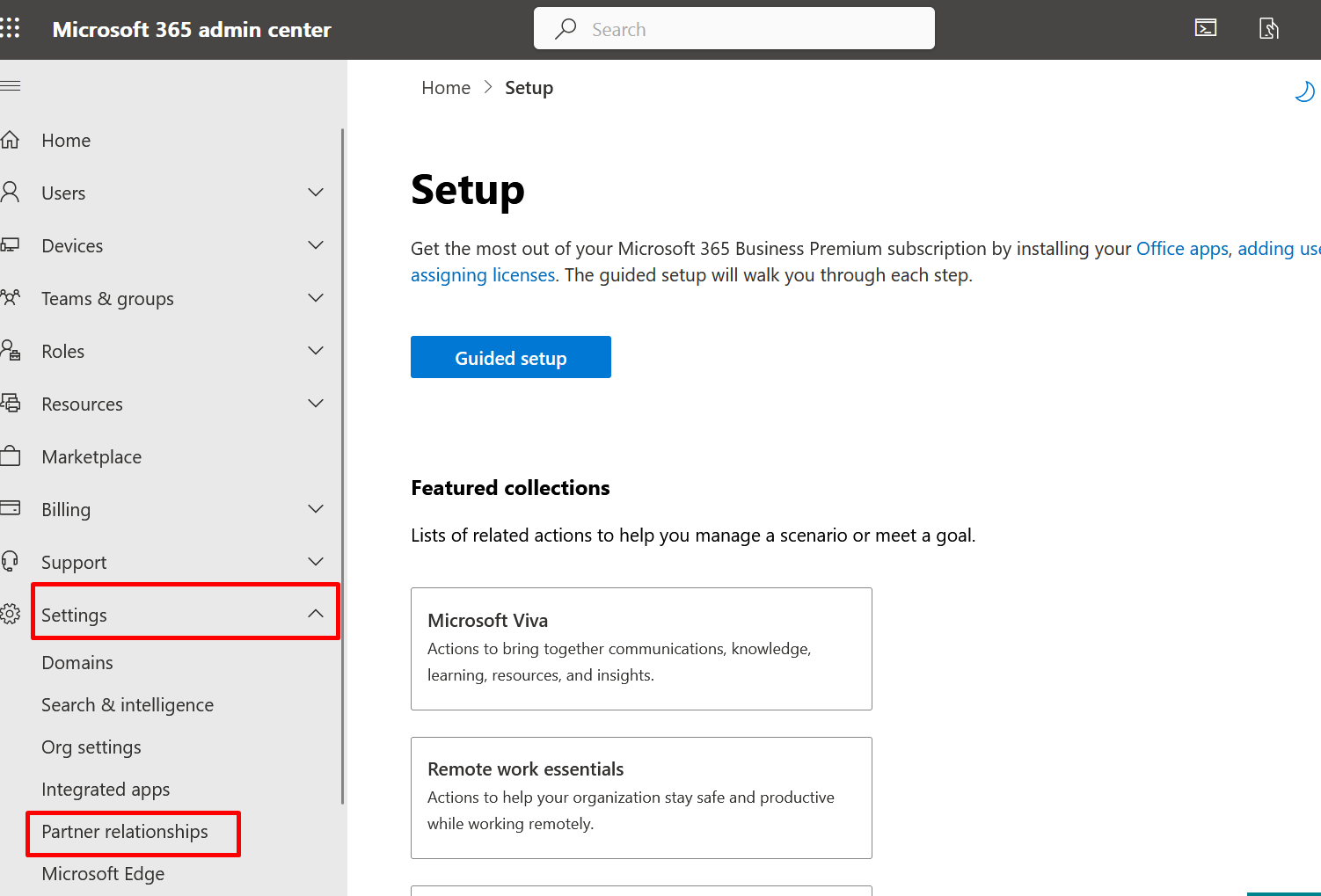Open Microsoft Edge settings item
Viewport: 1321px width, 896px height.
click(x=103, y=873)
